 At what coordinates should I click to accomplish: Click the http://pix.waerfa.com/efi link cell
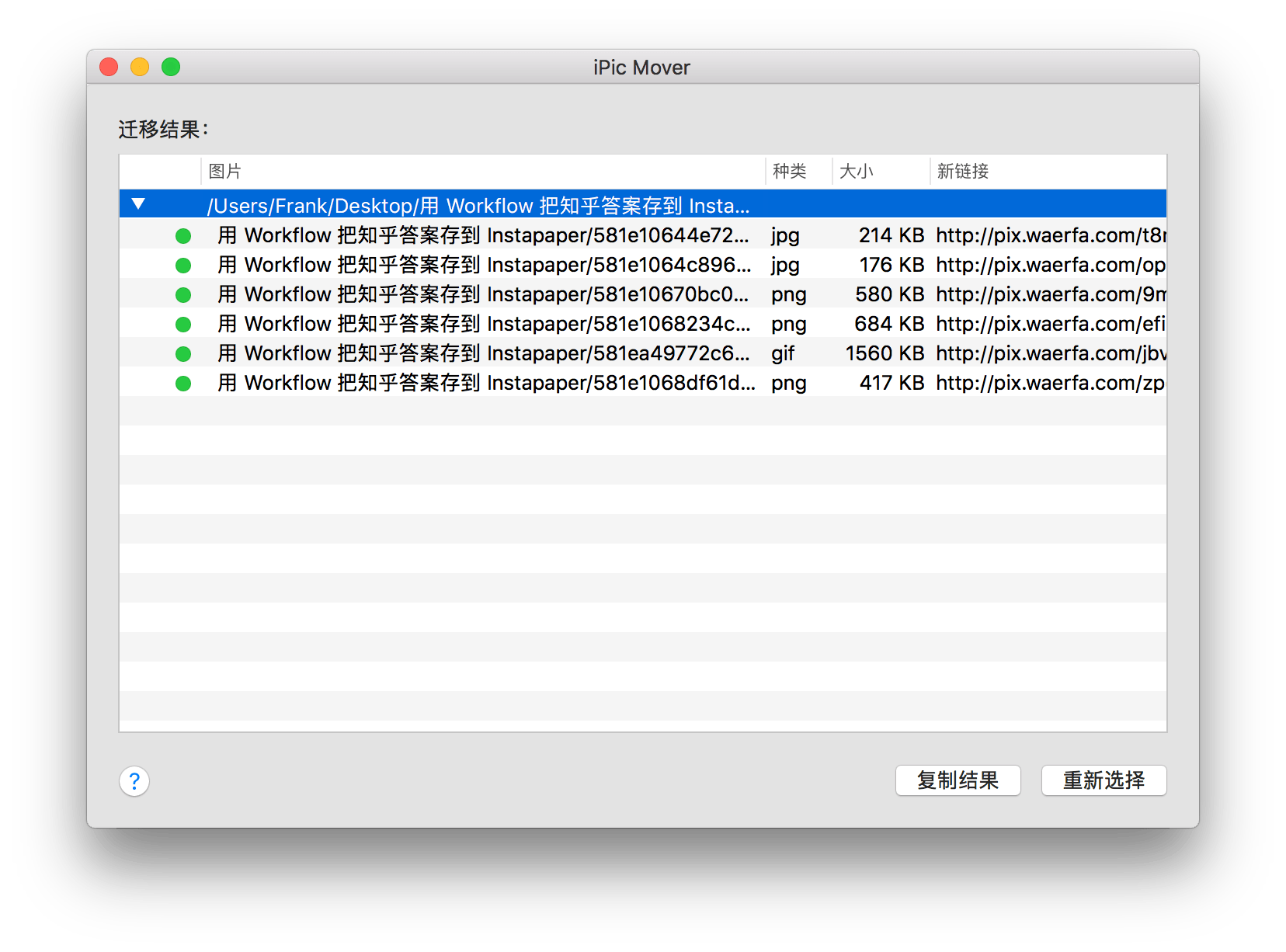[1051, 324]
